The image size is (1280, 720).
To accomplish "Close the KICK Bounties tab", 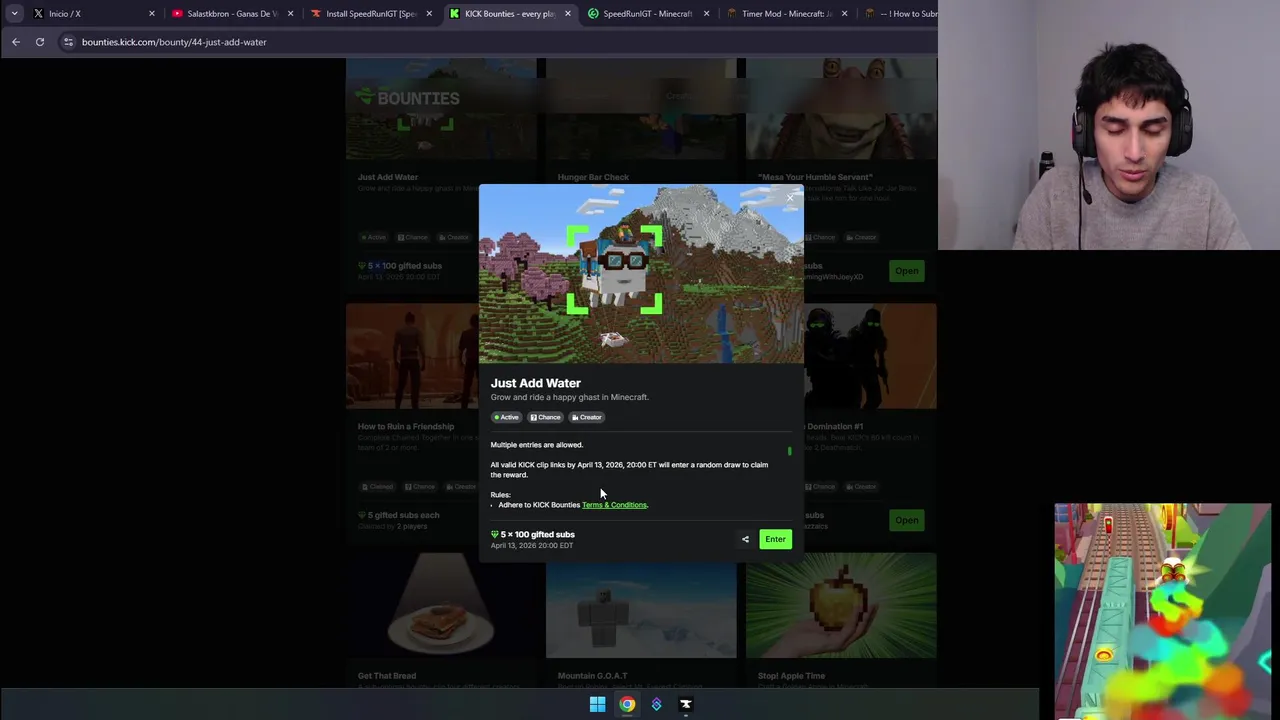I will [568, 14].
